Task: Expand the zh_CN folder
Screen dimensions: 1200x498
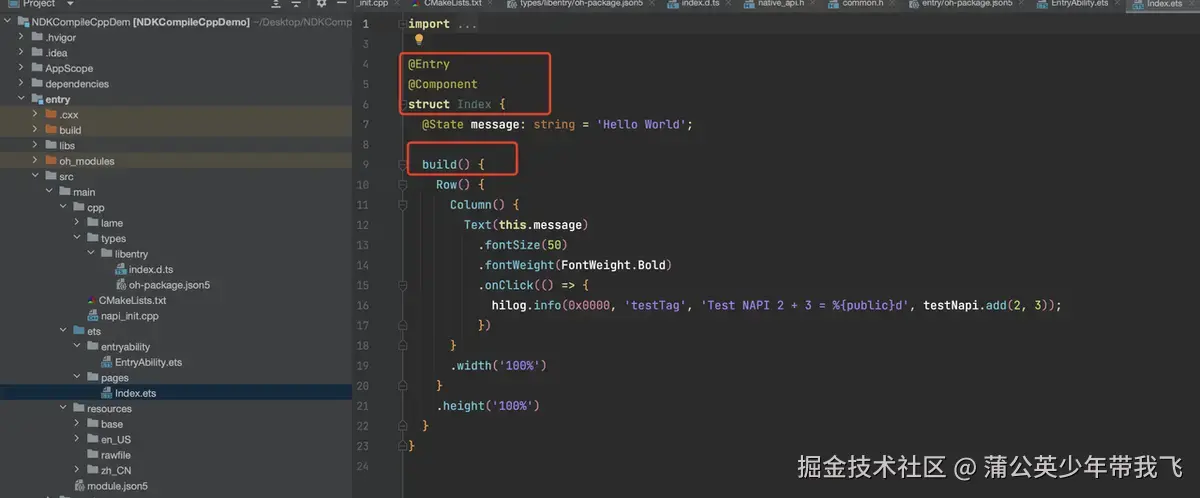Action: [x=78, y=470]
